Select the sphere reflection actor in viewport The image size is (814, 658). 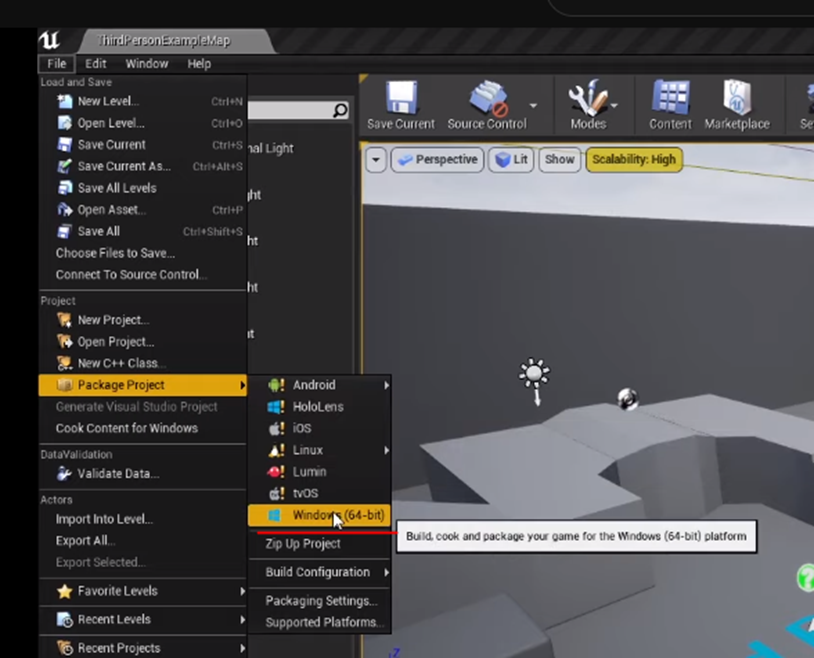coord(628,399)
